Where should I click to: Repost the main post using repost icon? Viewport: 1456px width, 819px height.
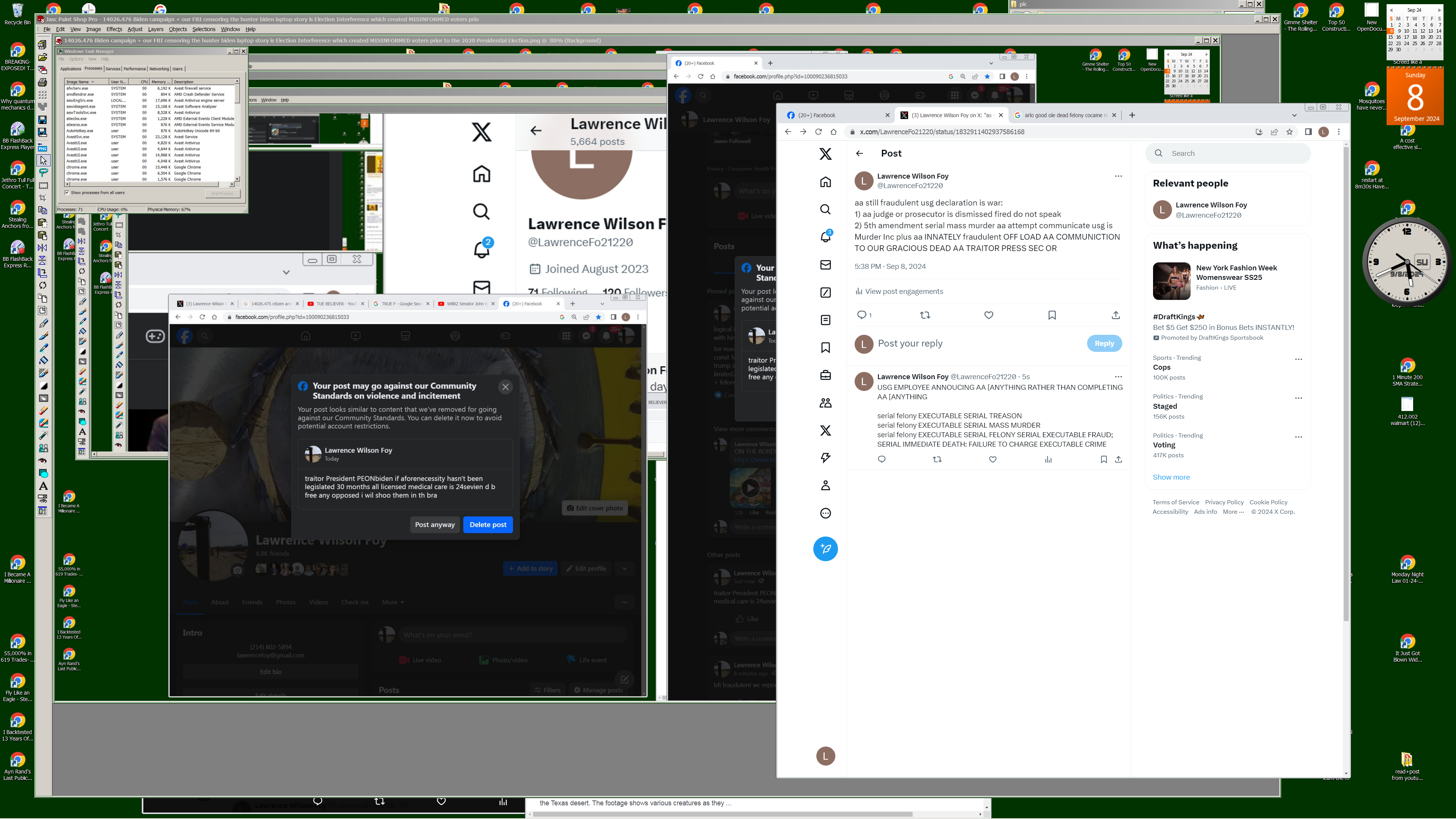point(925,315)
